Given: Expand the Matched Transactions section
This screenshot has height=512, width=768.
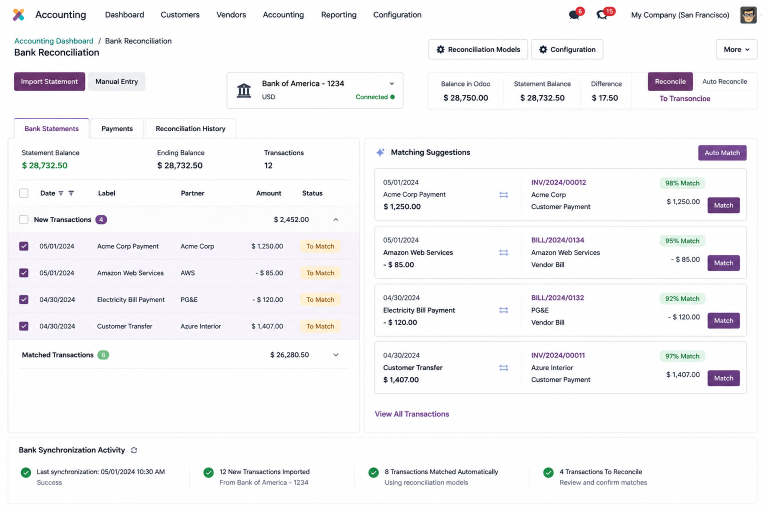Looking at the screenshot, I should [x=336, y=355].
